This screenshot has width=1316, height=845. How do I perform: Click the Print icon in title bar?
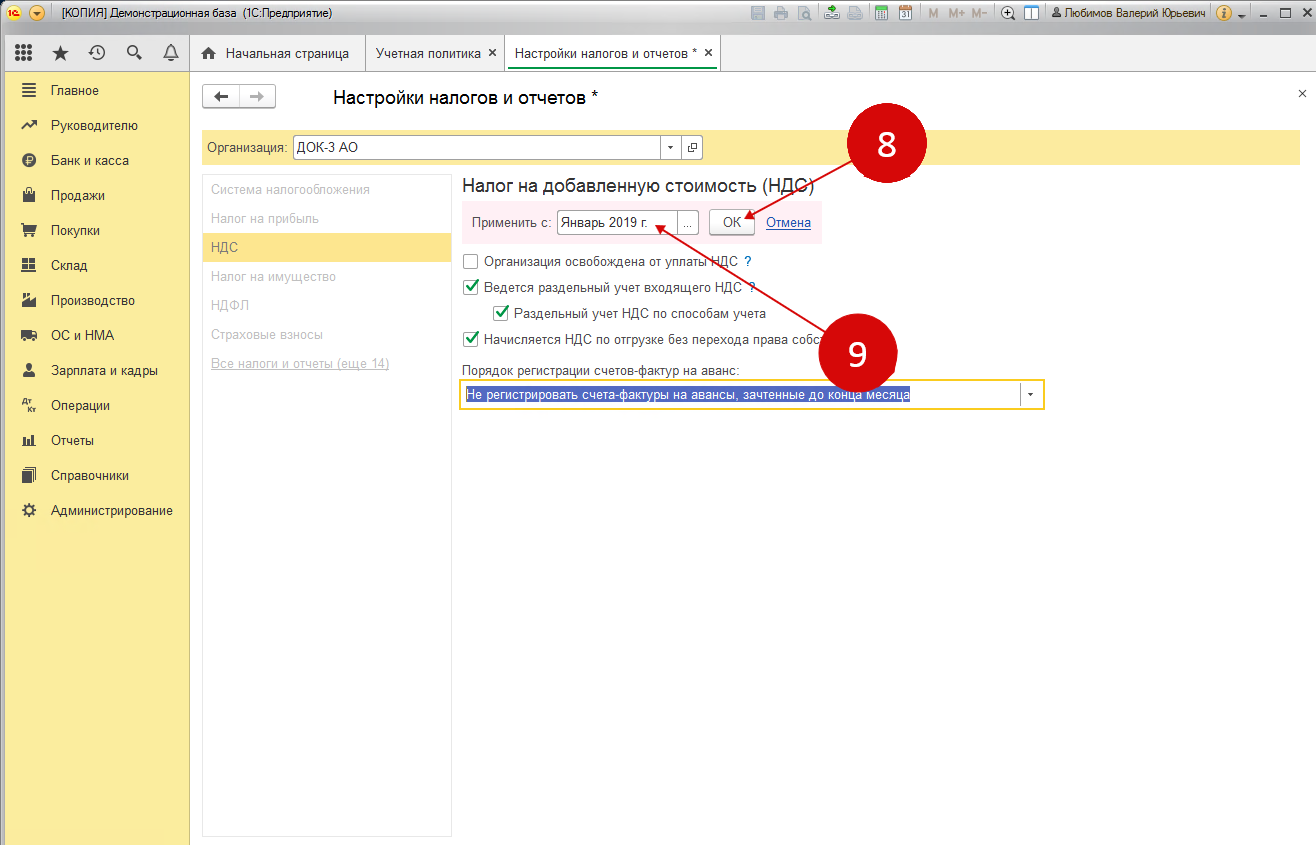[781, 13]
